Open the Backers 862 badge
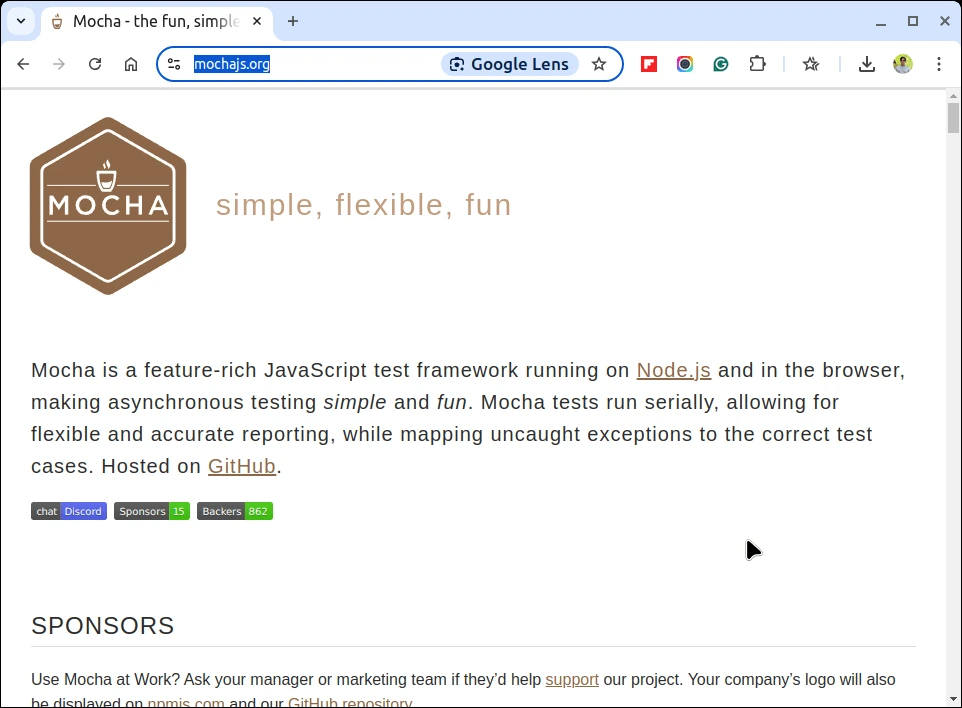The width and height of the screenshot is (962, 708). coord(235,511)
